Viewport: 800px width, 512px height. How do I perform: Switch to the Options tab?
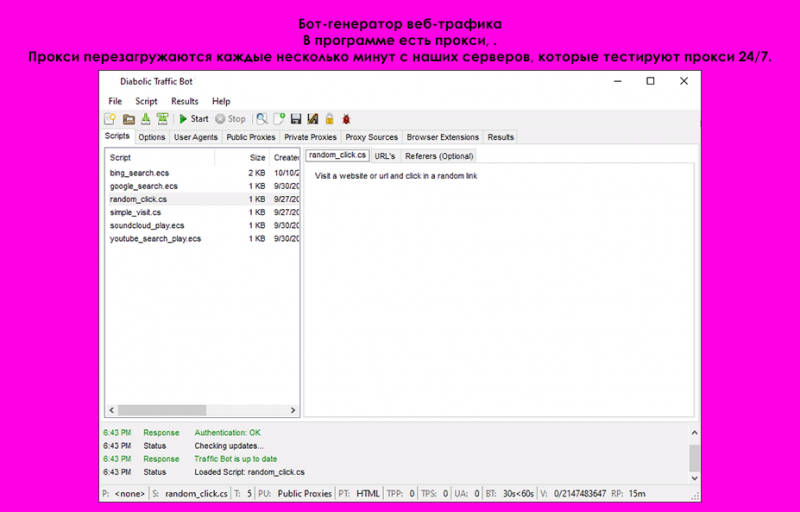[x=152, y=137]
